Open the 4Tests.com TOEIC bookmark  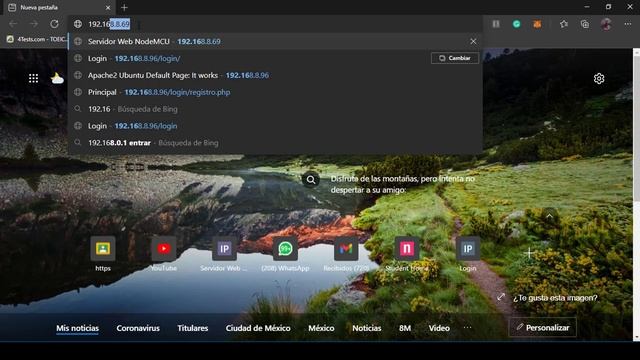[x=37, y=39]
